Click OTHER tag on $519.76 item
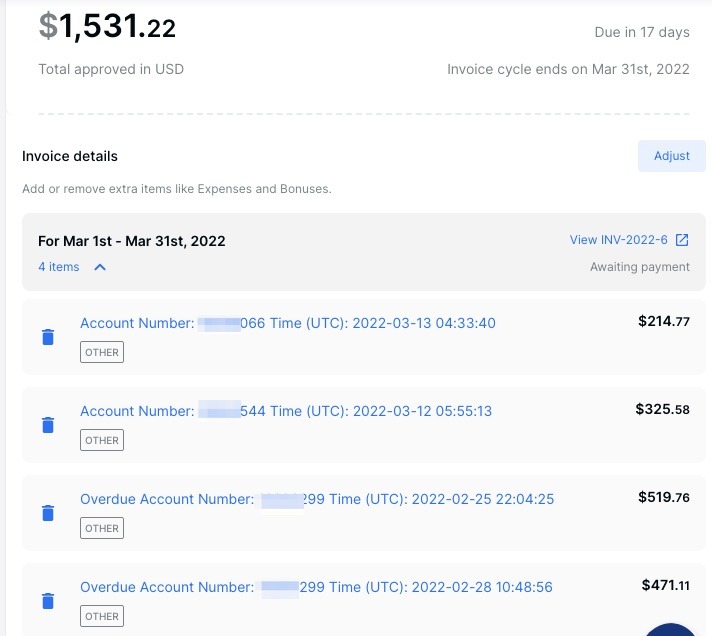Image resolution: width=712 pixels, height=636 pixels. click(x=102, y=528)
